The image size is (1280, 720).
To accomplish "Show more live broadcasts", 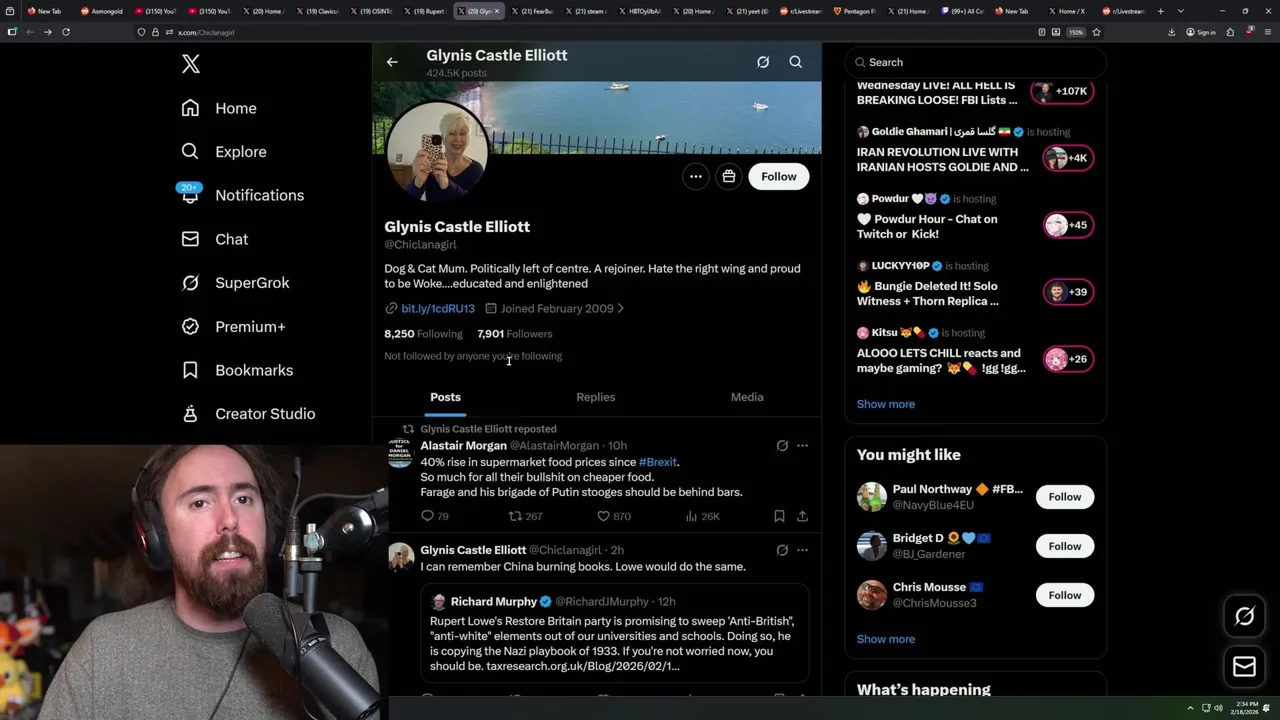I will pos(886,404).
